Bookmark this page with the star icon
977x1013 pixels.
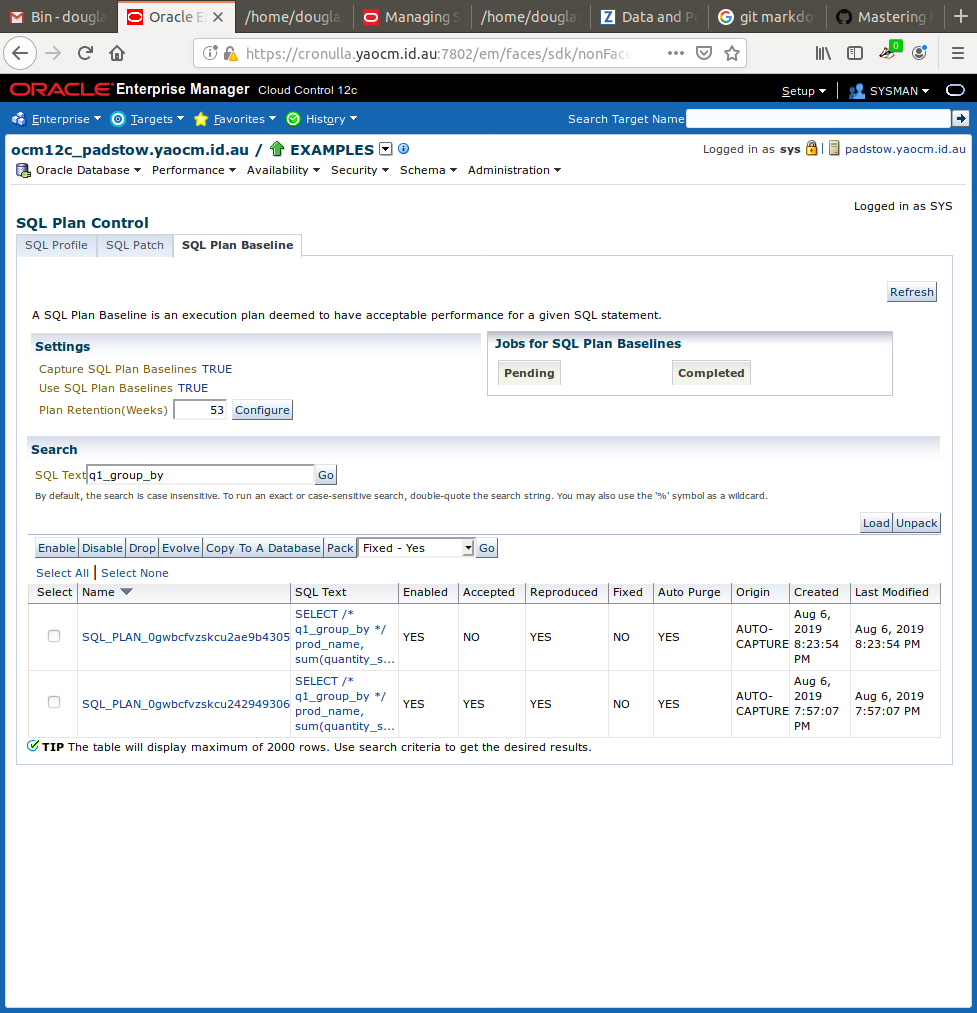click(x=731, y=53)
